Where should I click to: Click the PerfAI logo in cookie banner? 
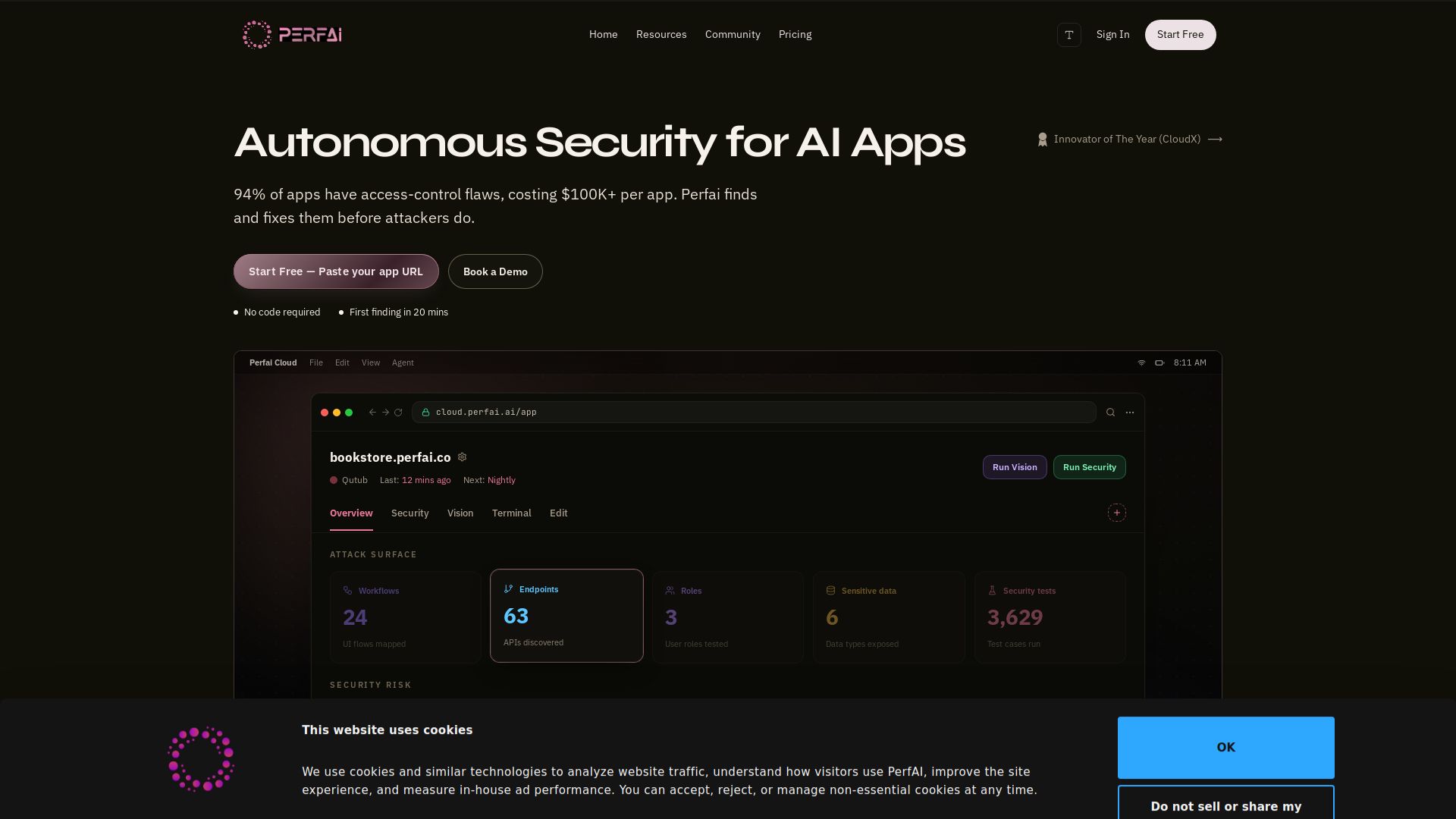[201, 759]
